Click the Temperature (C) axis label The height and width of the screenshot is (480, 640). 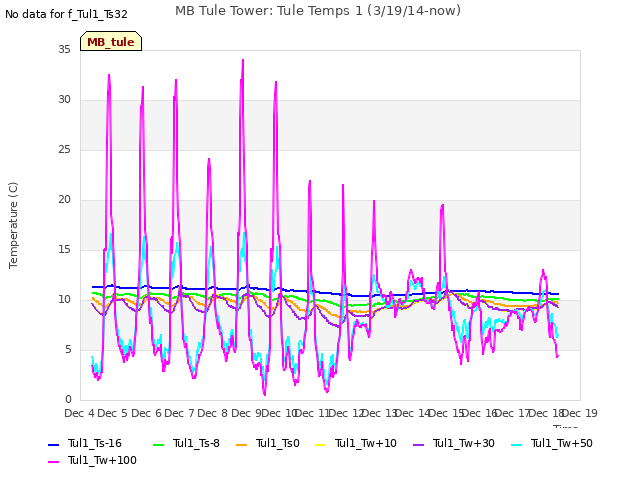click(13, 225)
